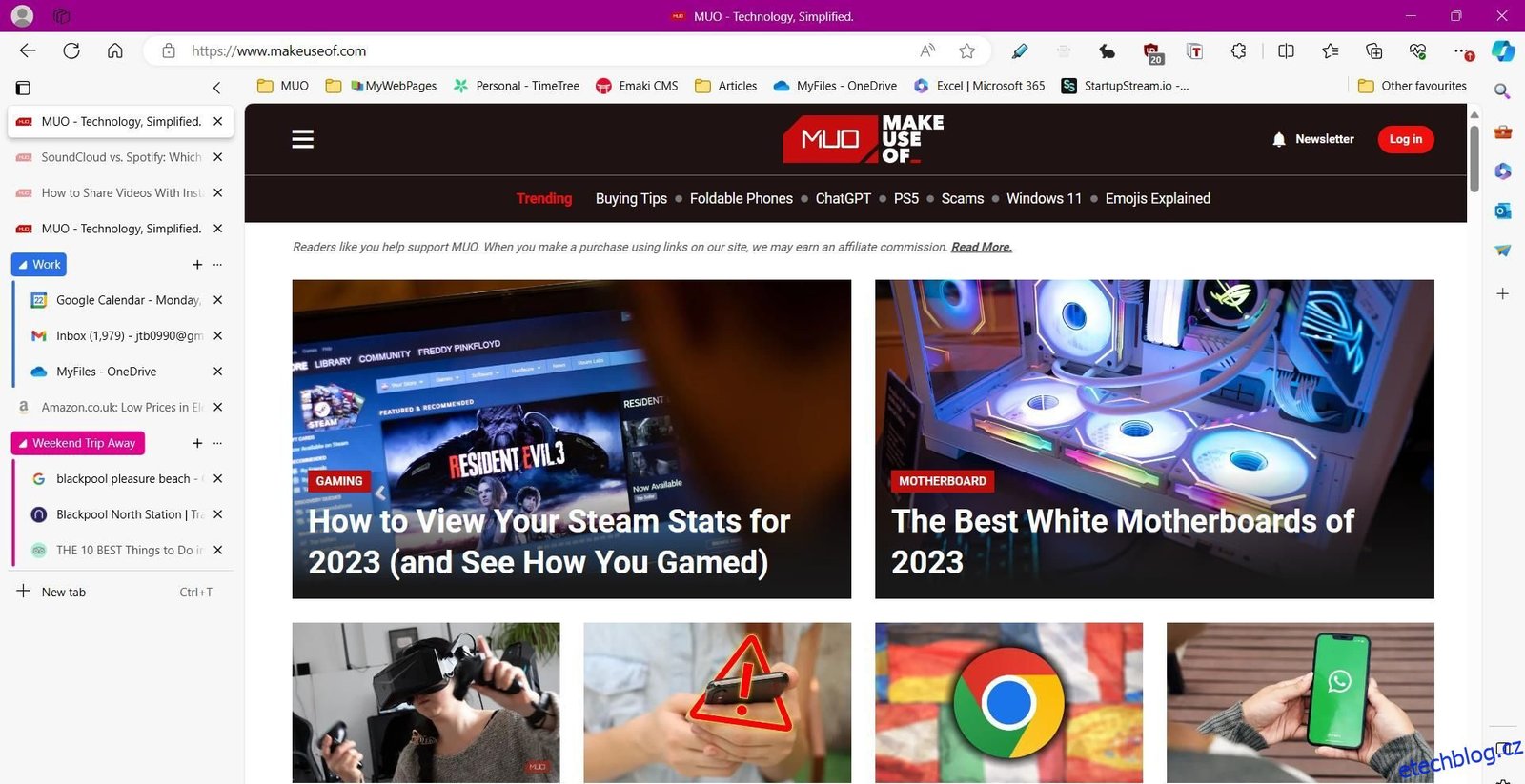This screenshot has width=1525, height=784.
Task: Click the page vertical scrollbar thumb
Action: point(1474,157)
